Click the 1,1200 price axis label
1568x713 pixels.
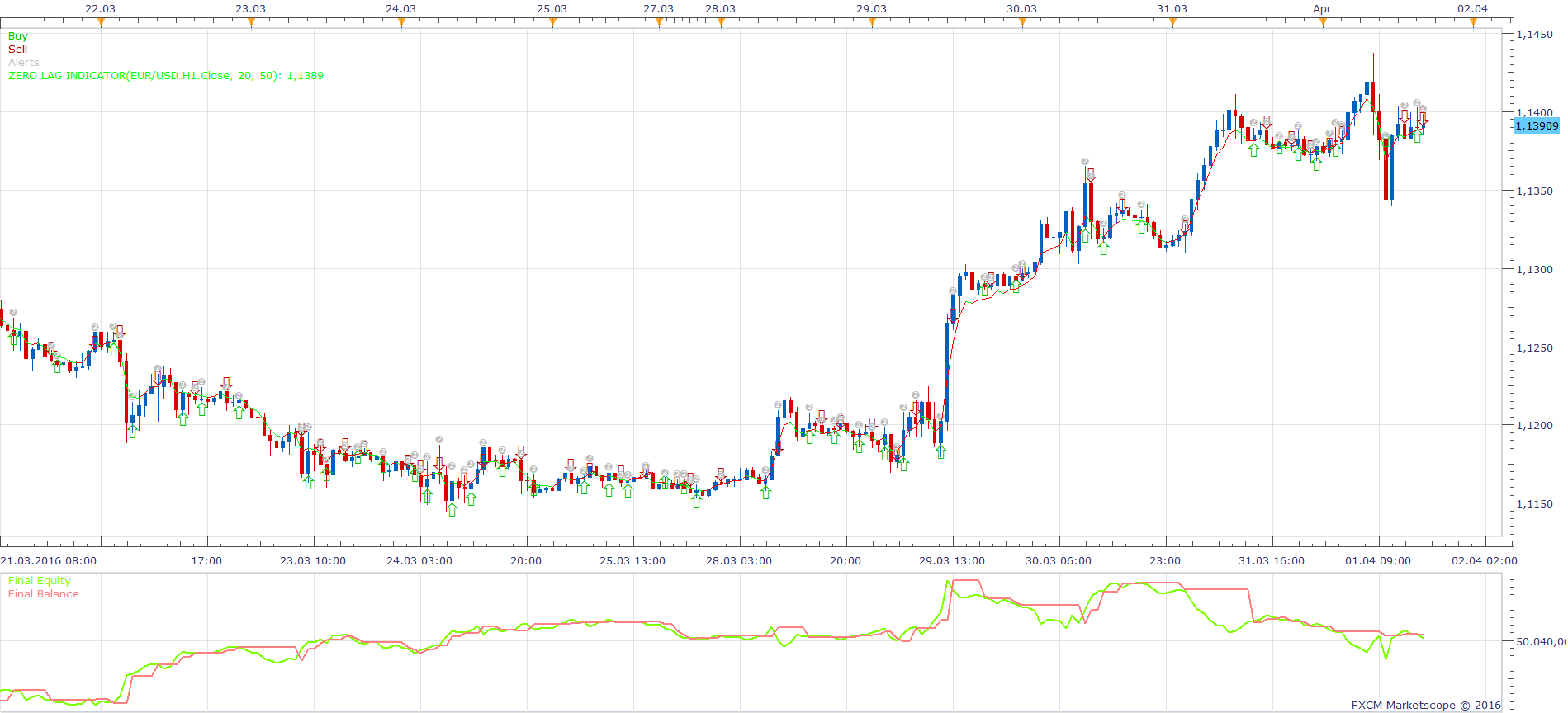point(1535,426)
